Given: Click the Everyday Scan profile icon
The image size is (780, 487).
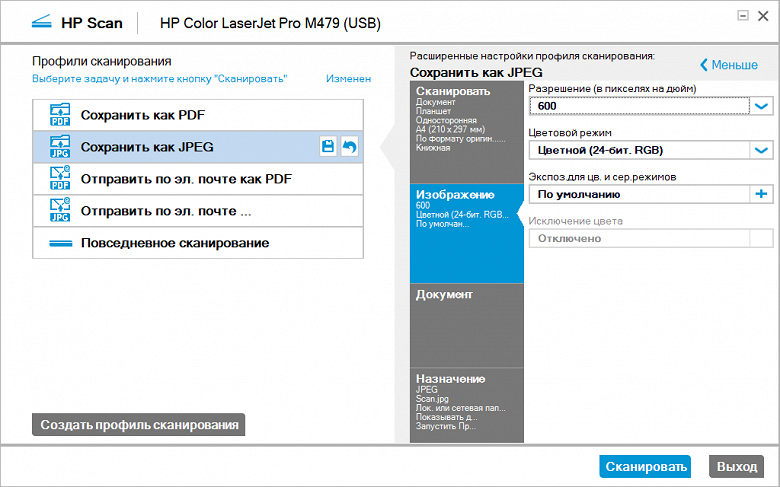Looking at the screenshot, I should 60,243.
